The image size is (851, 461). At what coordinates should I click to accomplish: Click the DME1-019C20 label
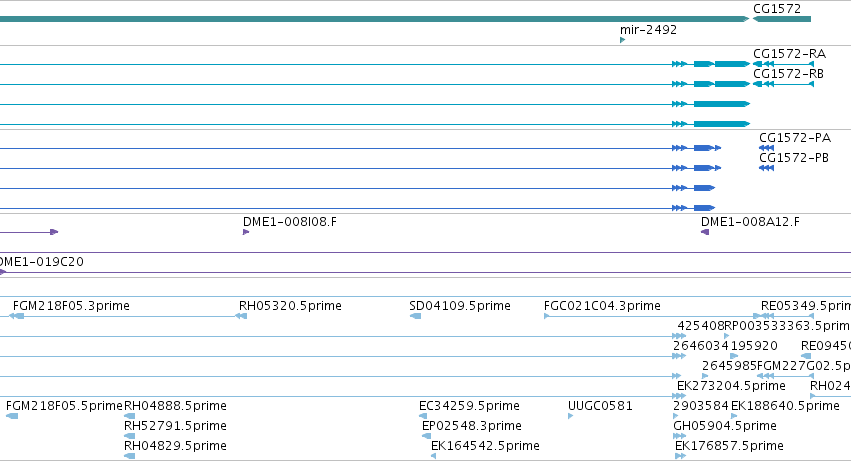click(x=42, y=262)
